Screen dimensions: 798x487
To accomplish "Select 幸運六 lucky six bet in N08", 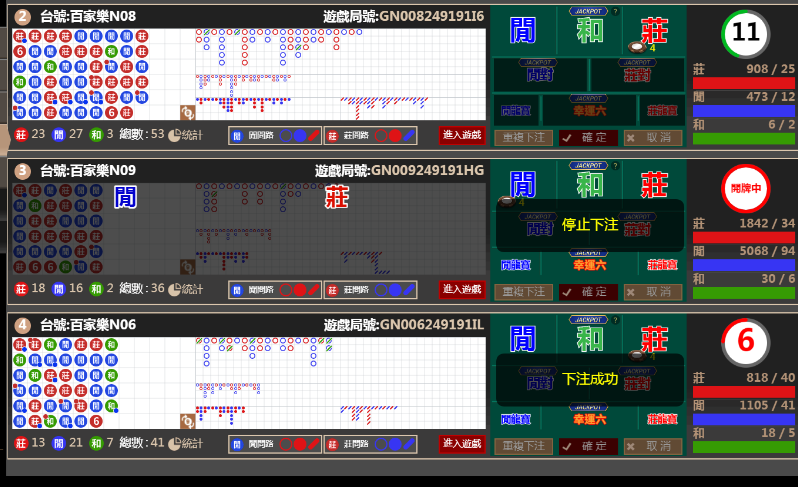I will pyautogui.click(x=588, y=110).
